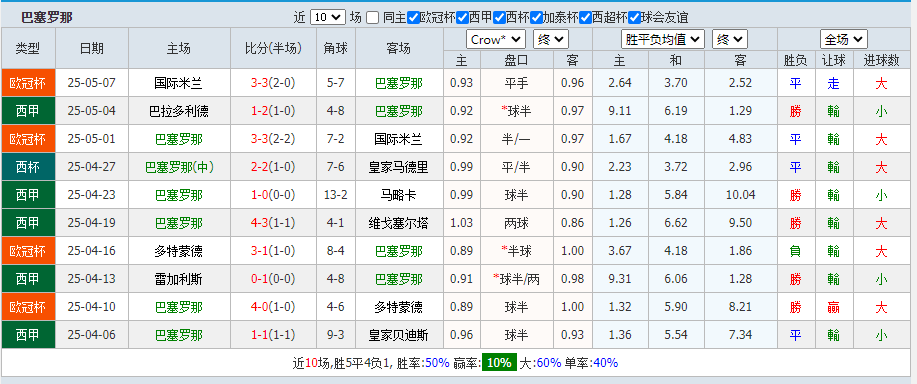Click the 角球 column header
Screen dimensions: 917x384
click(x=336, y=48)
